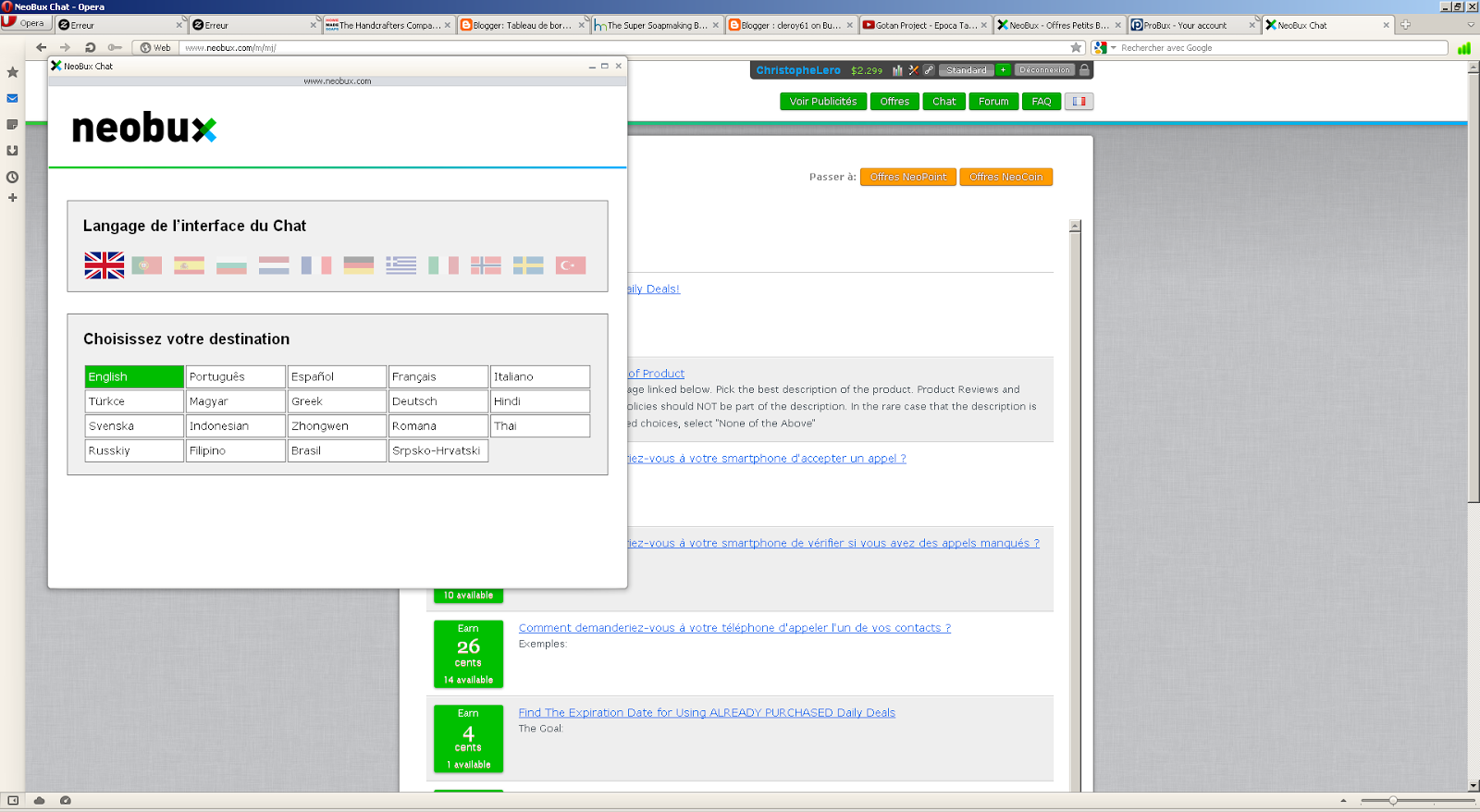
Task: Open a new tab with plus button
Action: (x=1406, y=25)
